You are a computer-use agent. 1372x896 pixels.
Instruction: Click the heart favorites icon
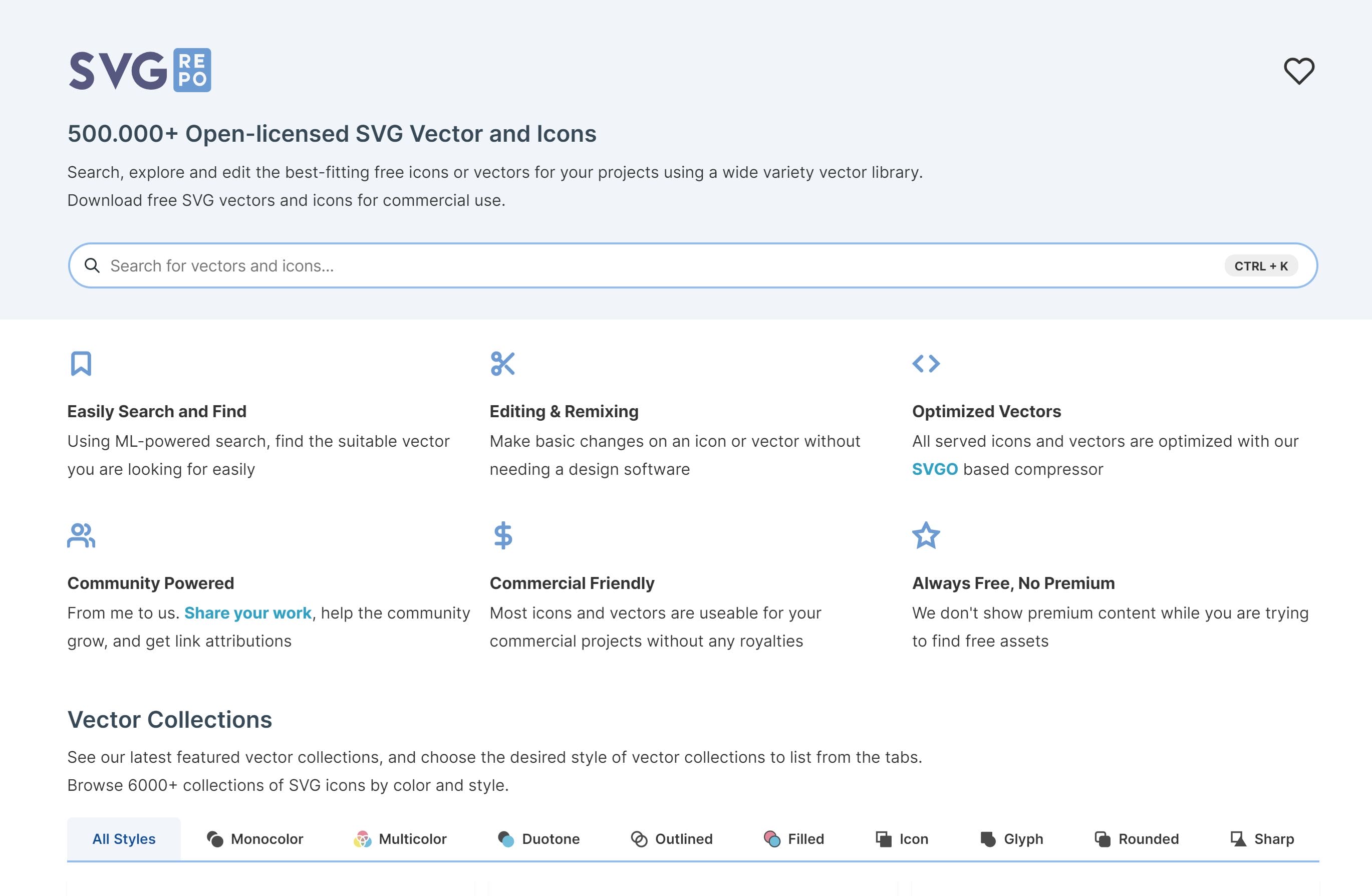point(1298,71)
